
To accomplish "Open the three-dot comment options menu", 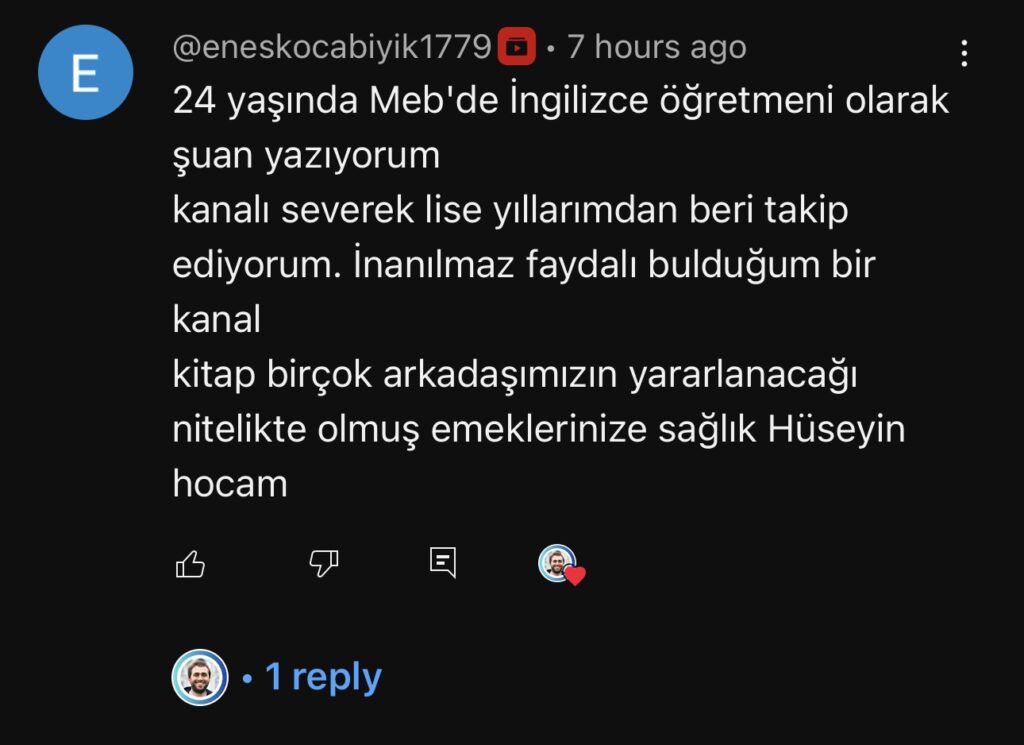I will [x=964, y=53].
